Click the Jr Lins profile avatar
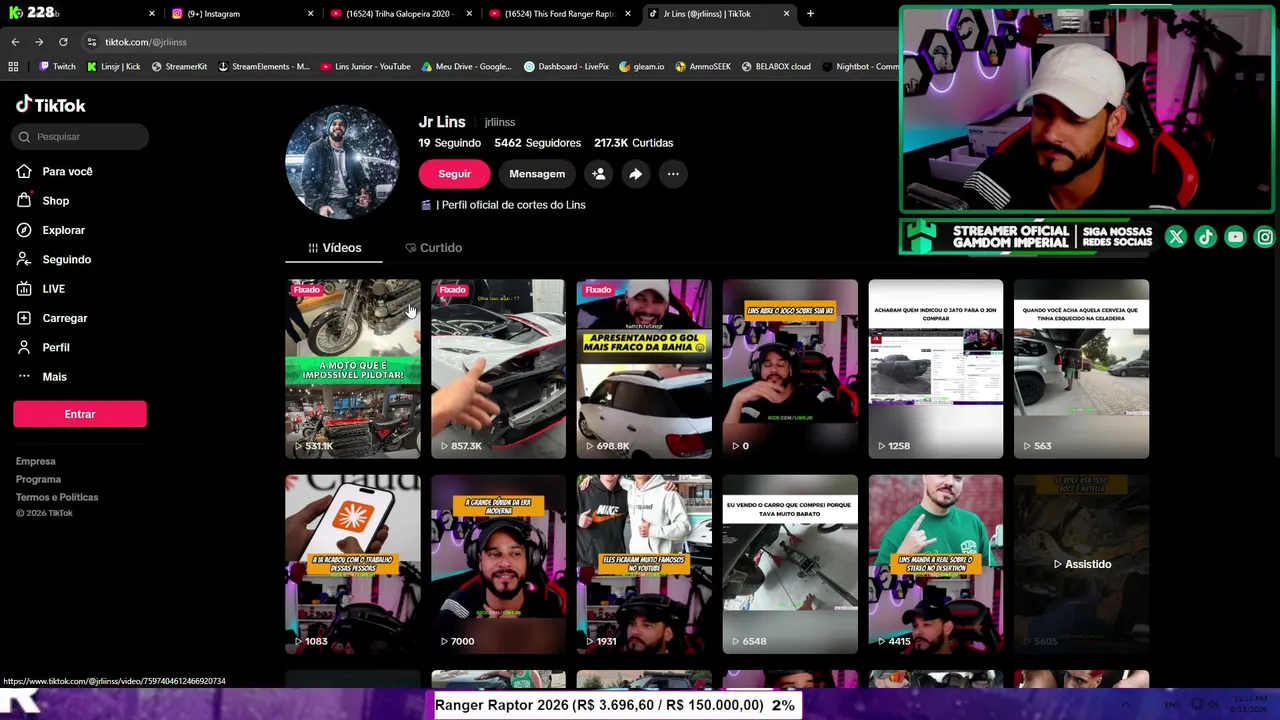Screen dimensions: 1280x720 point(342,162)
